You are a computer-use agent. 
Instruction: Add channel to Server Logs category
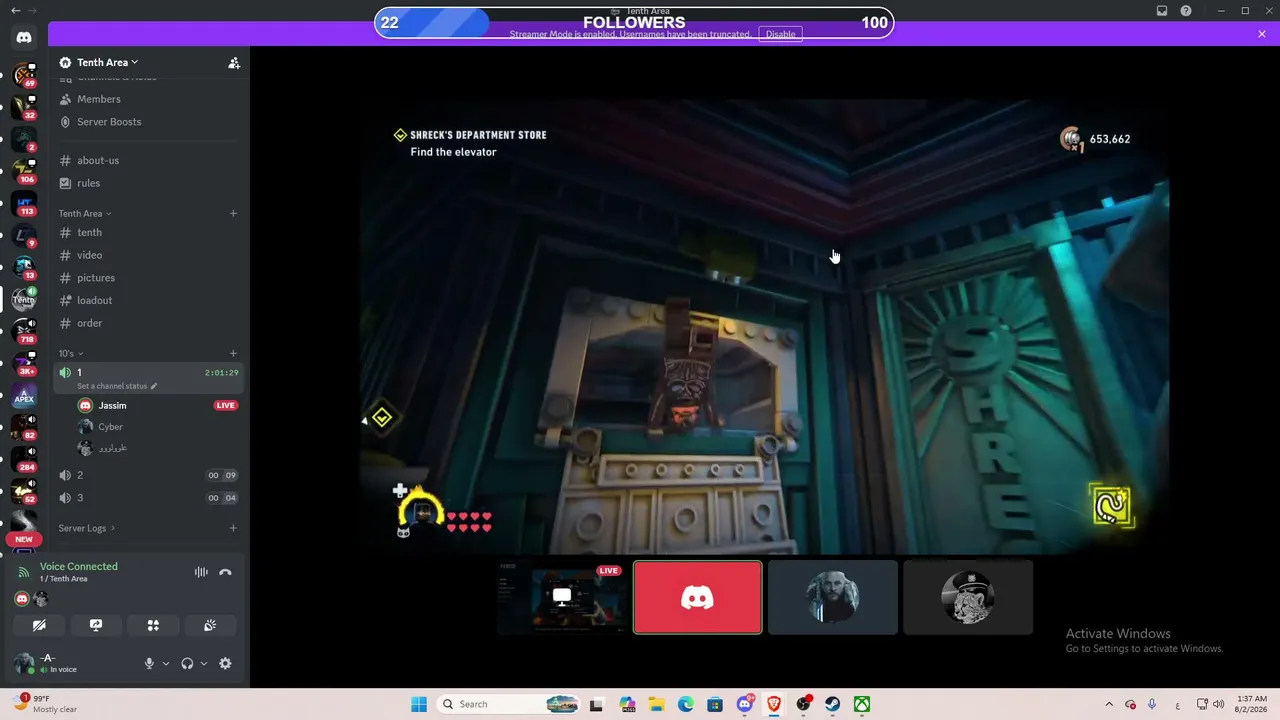pos(233,528)
